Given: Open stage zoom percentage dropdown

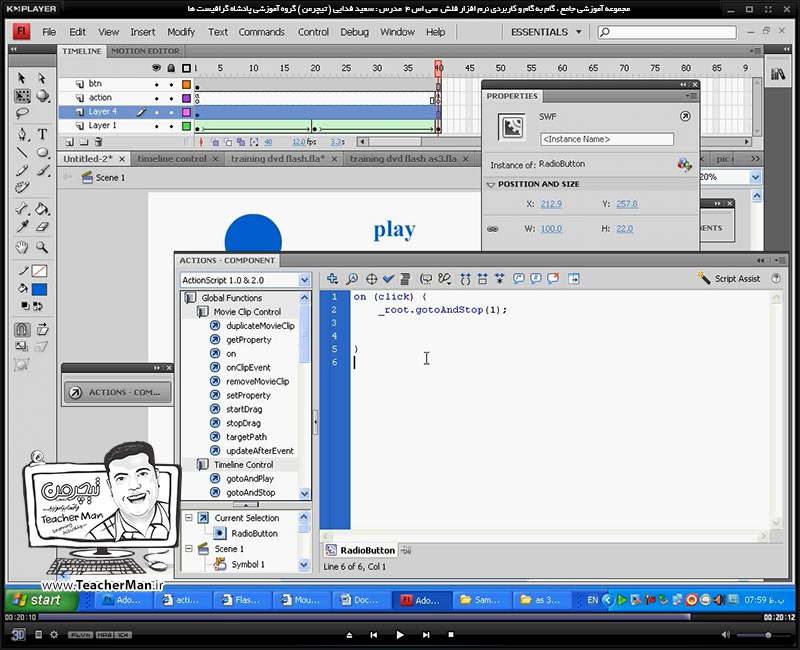Looking at the screenshot, I should 755,177.
